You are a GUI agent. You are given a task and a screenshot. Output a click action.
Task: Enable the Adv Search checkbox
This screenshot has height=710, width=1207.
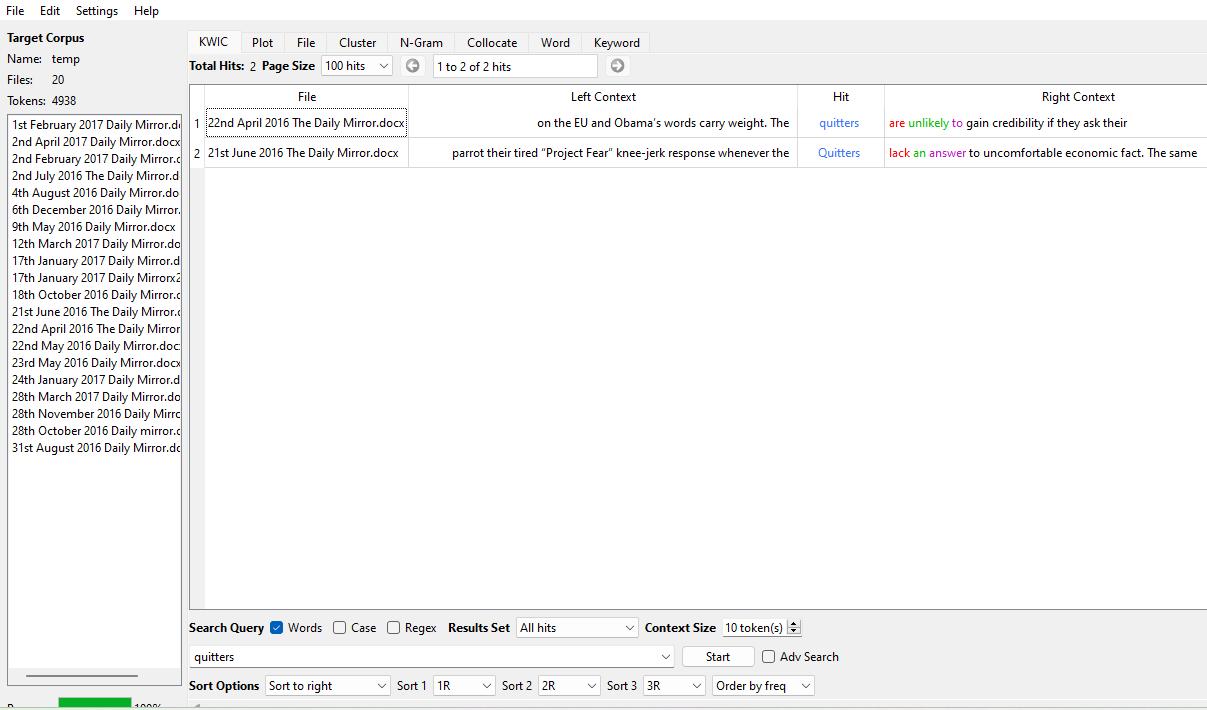769,657
